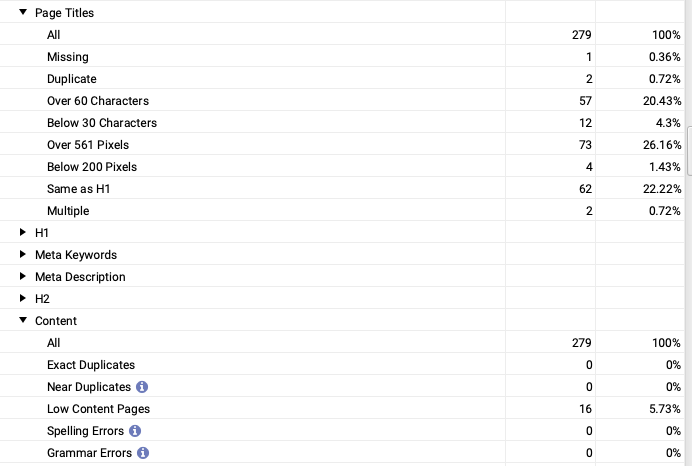
Task: Select the Same as H1 row
Action: click(342, 188)
